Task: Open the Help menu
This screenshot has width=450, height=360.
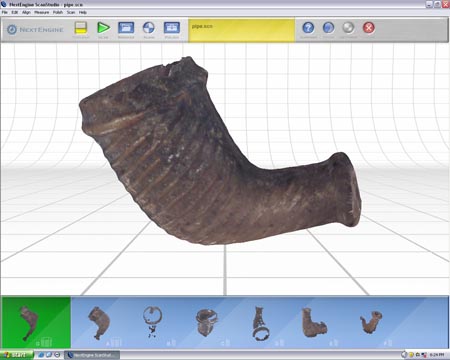Action: click(83, 12)
